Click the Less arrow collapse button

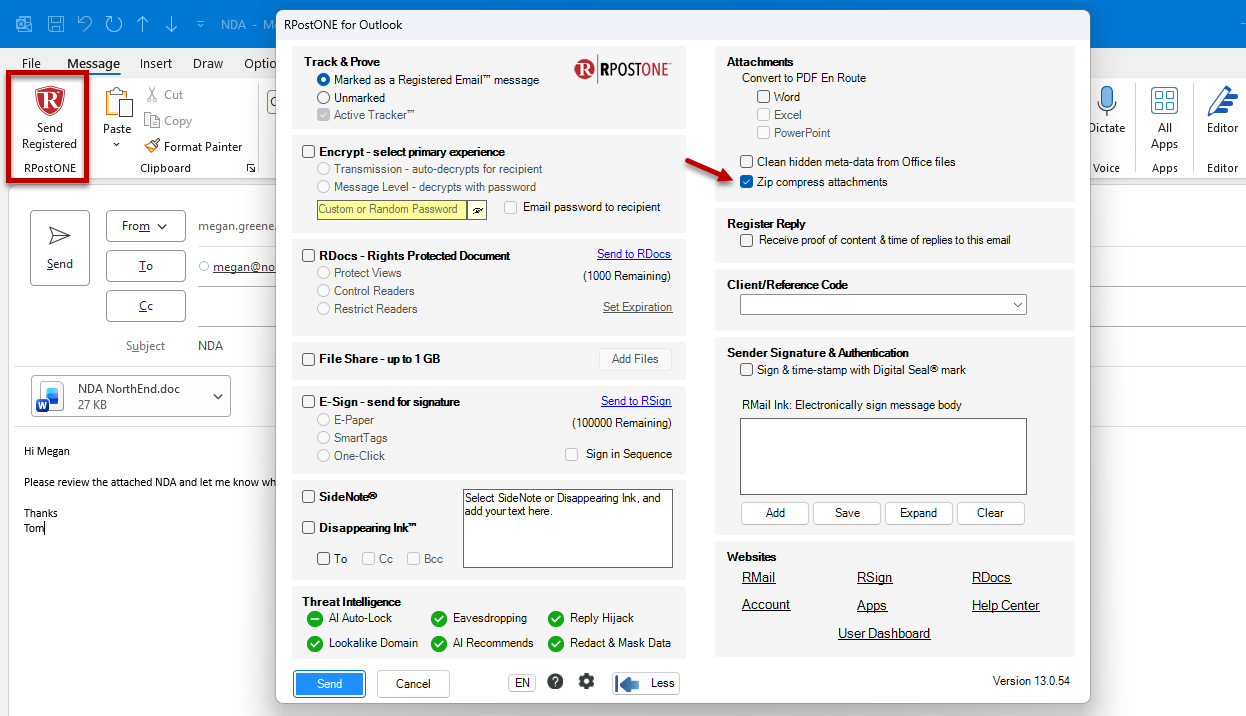coord(646,684)
